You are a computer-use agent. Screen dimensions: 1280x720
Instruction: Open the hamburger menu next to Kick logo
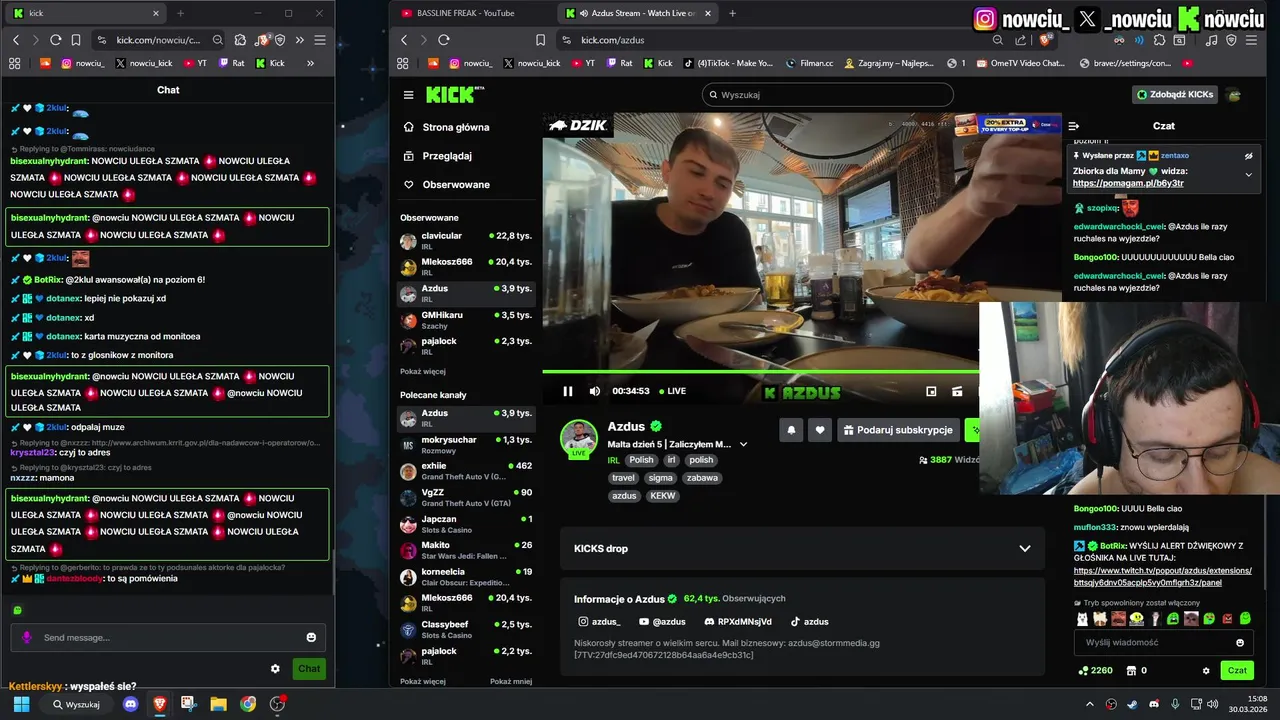click(x=408, y=95)
